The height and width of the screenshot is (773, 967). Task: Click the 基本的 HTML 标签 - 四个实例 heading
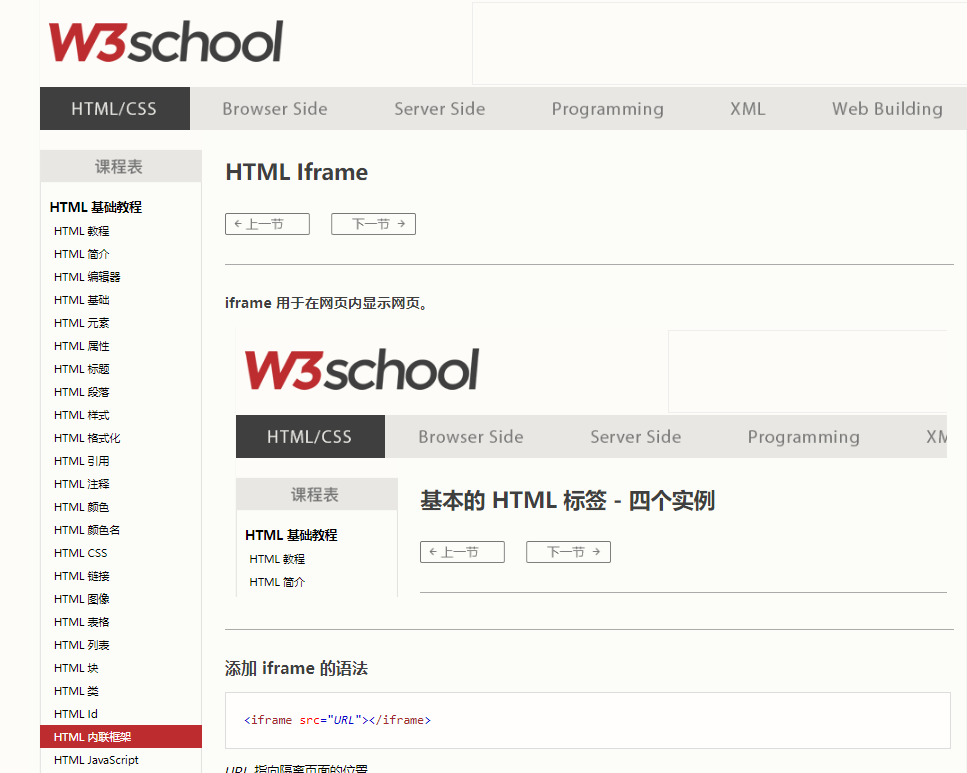567,500
